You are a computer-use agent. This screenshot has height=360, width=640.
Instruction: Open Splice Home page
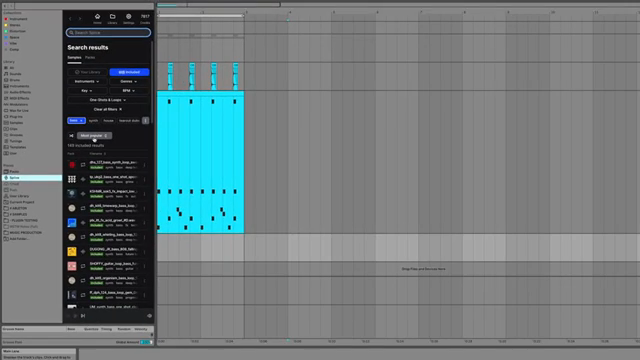97,19
